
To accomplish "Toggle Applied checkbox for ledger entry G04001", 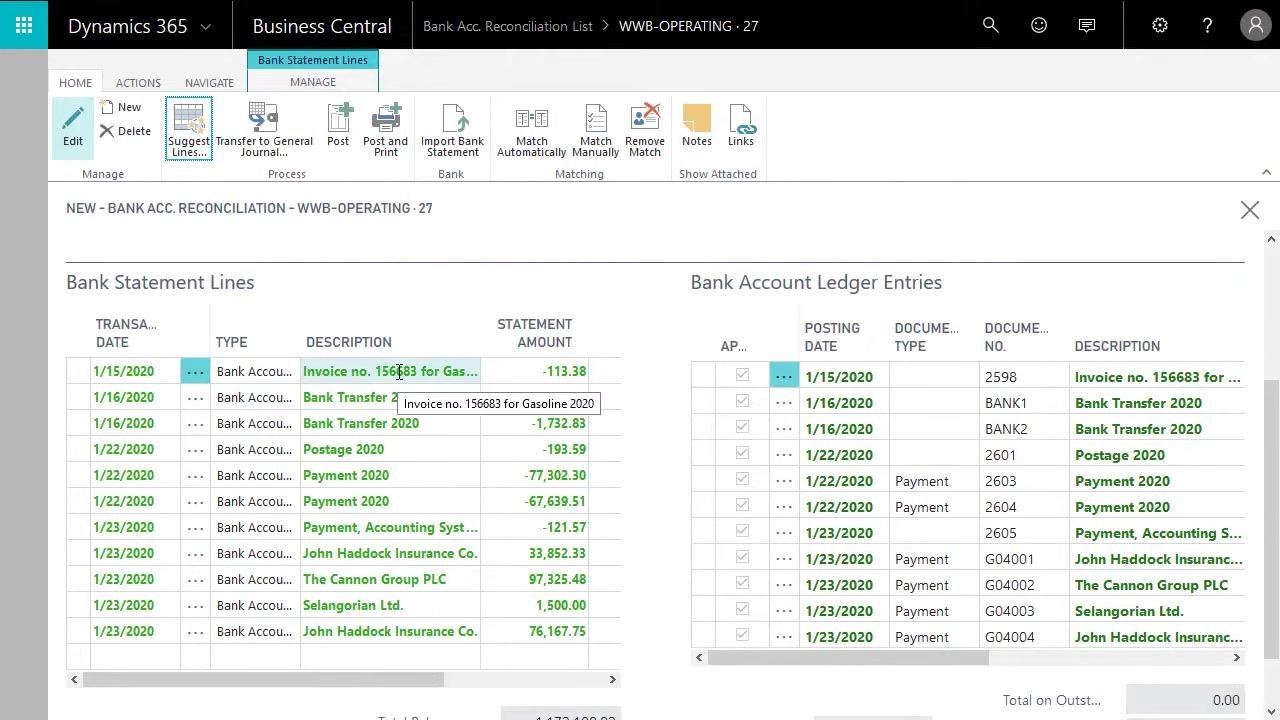I will click(742, 557).
